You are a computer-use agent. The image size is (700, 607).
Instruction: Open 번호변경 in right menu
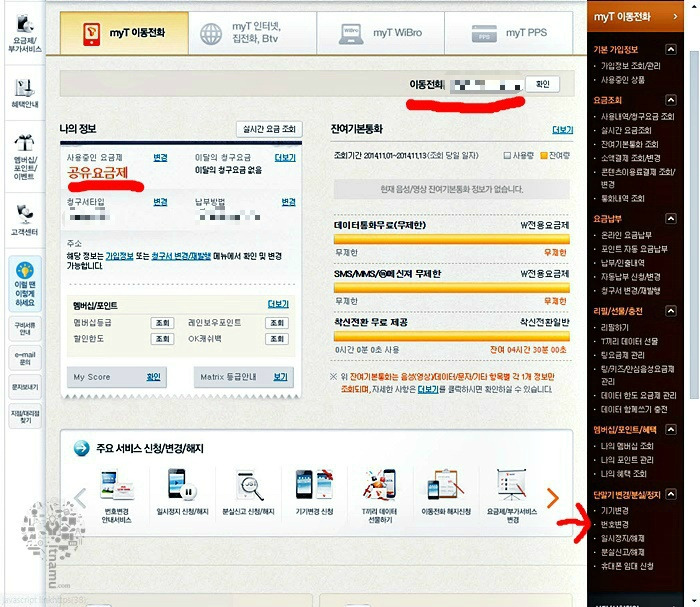tap(615, 524)
